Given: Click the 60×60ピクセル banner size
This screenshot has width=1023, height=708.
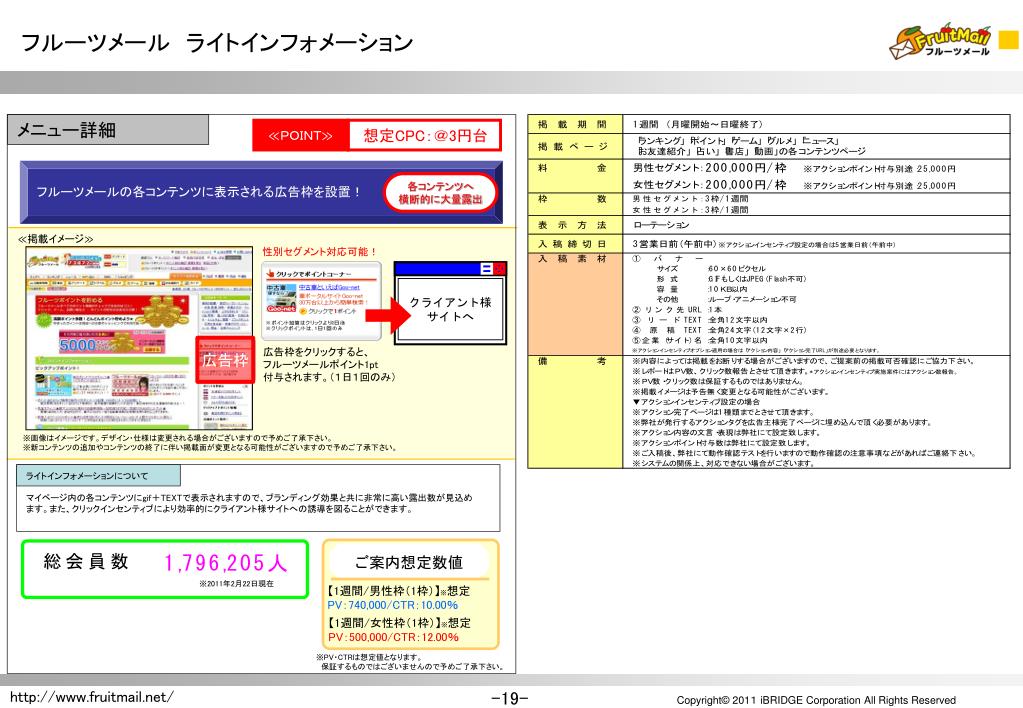Looking at the screenshot, I should click(737, 268).
